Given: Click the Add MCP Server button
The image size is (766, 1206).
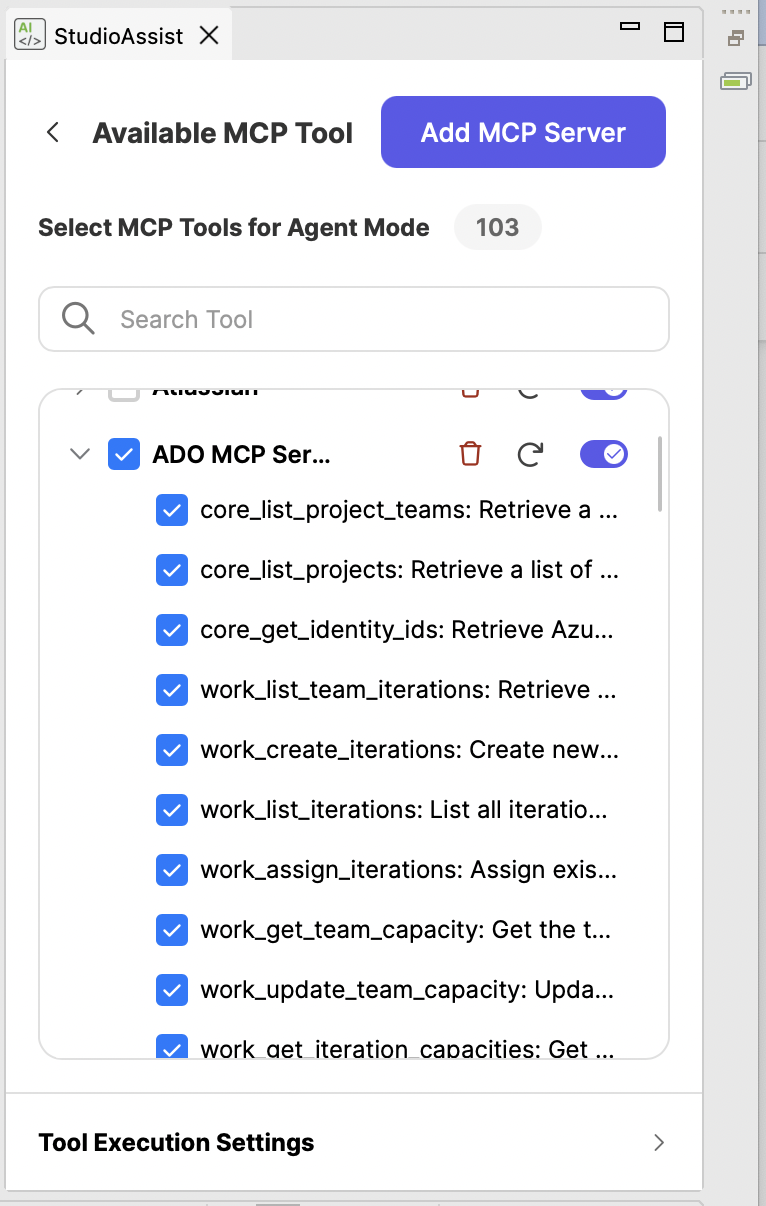Looking at the screenshot, I should pos(522,132).
